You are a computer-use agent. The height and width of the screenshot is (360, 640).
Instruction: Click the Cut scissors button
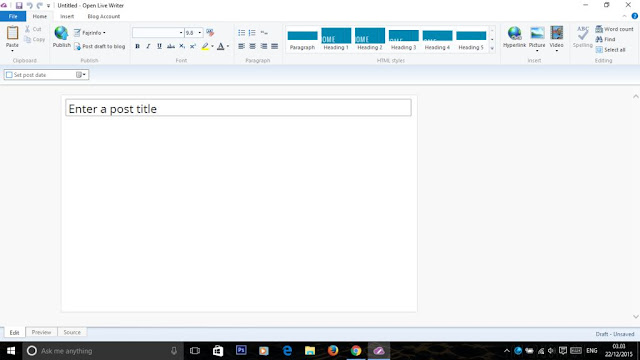(x=33, y=29)
